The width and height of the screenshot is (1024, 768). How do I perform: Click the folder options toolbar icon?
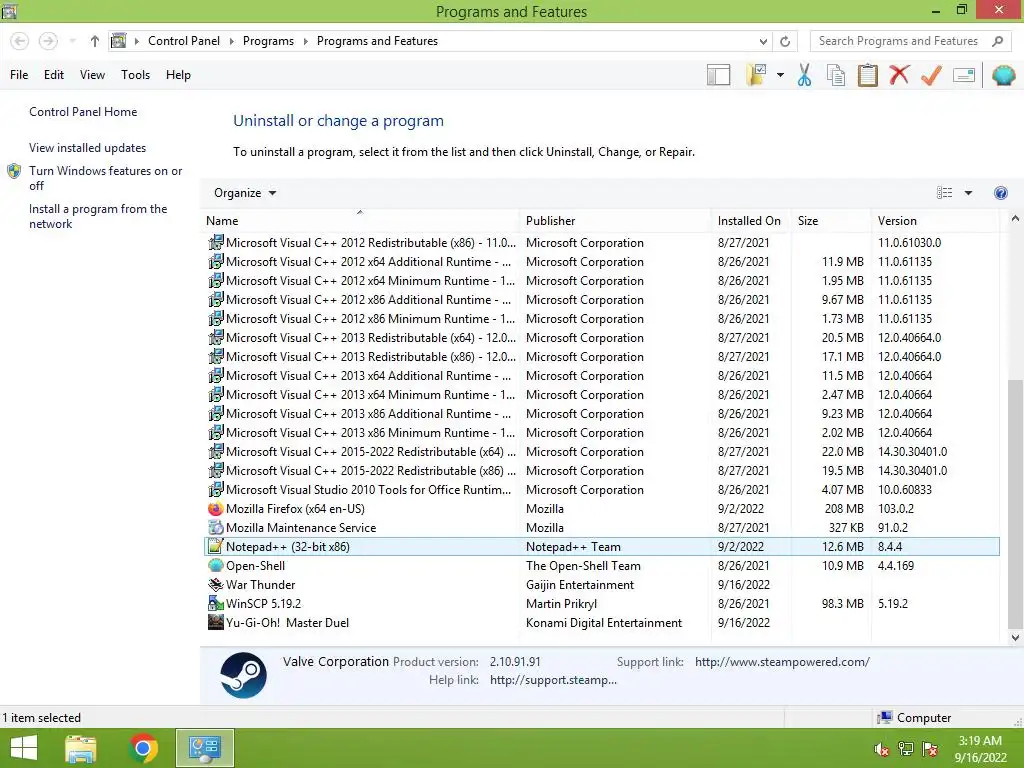pyautogui.click(x=756, y=75)
